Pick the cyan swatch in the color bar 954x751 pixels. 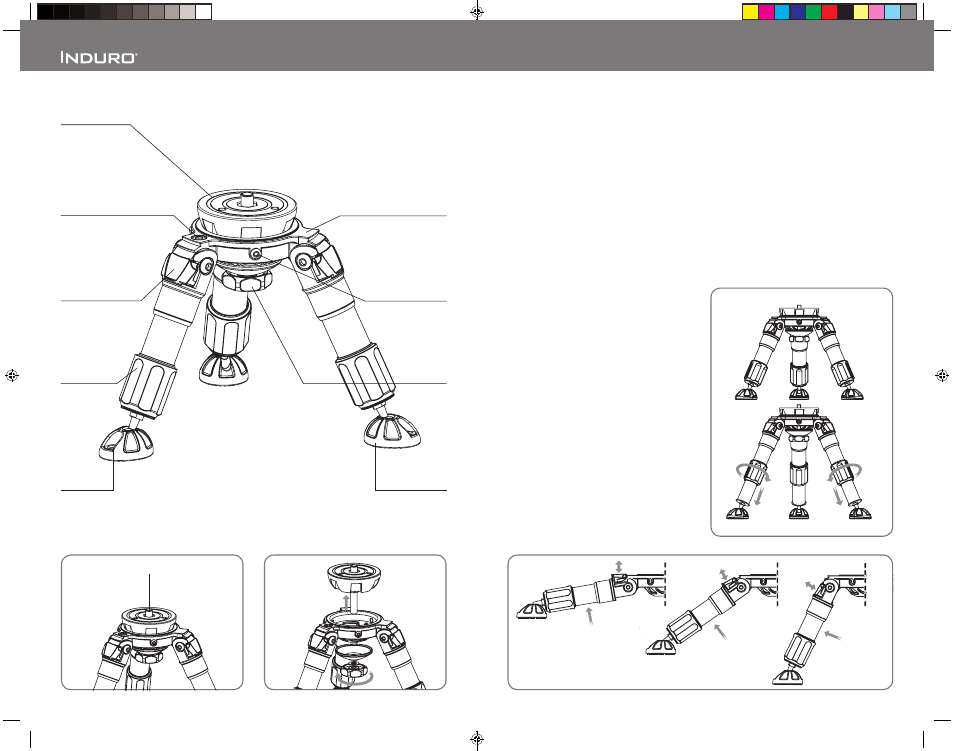[782, 12]
